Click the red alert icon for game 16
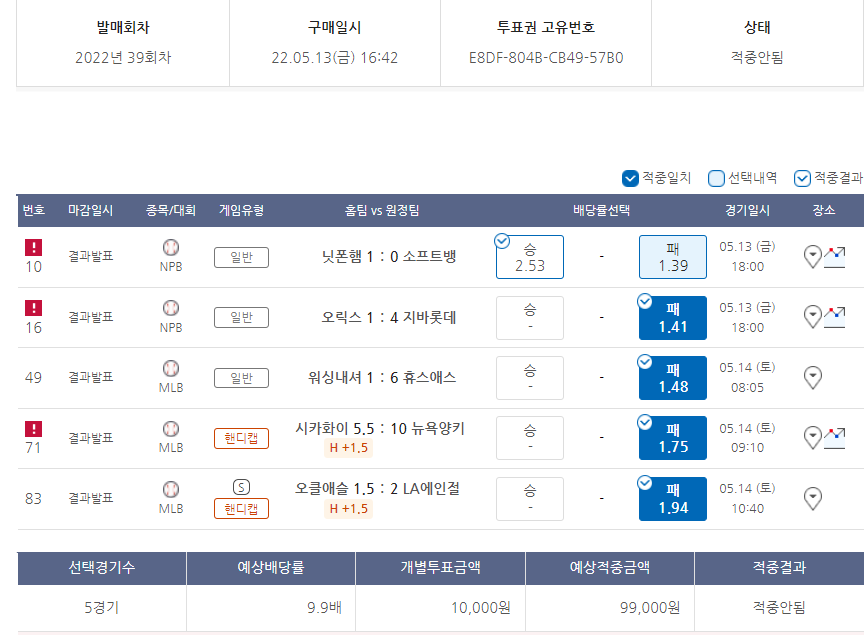The height and width of the screenshot is (635, 865). (34, 308)
